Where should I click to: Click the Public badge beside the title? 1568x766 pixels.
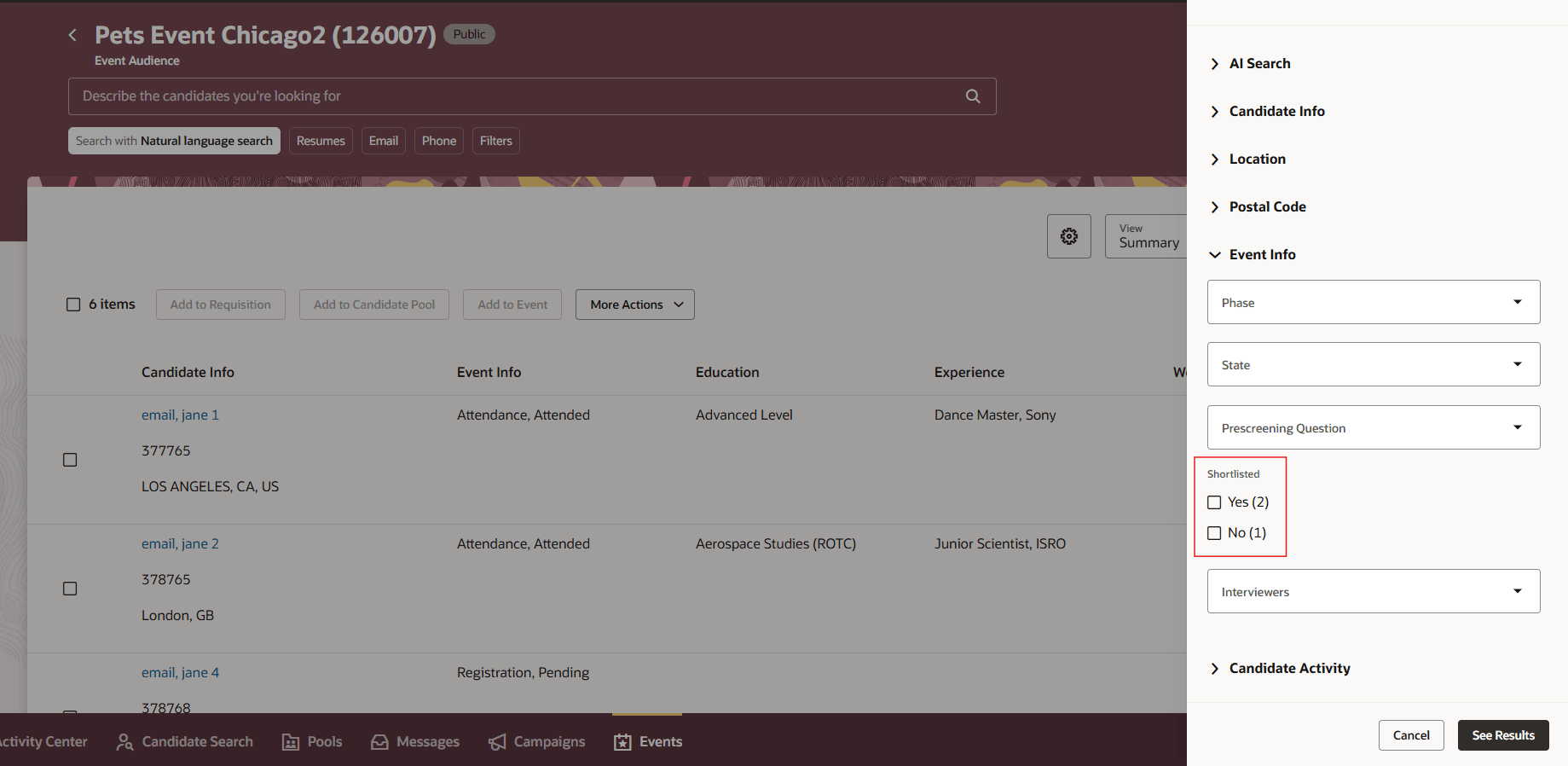click(469, 34)
